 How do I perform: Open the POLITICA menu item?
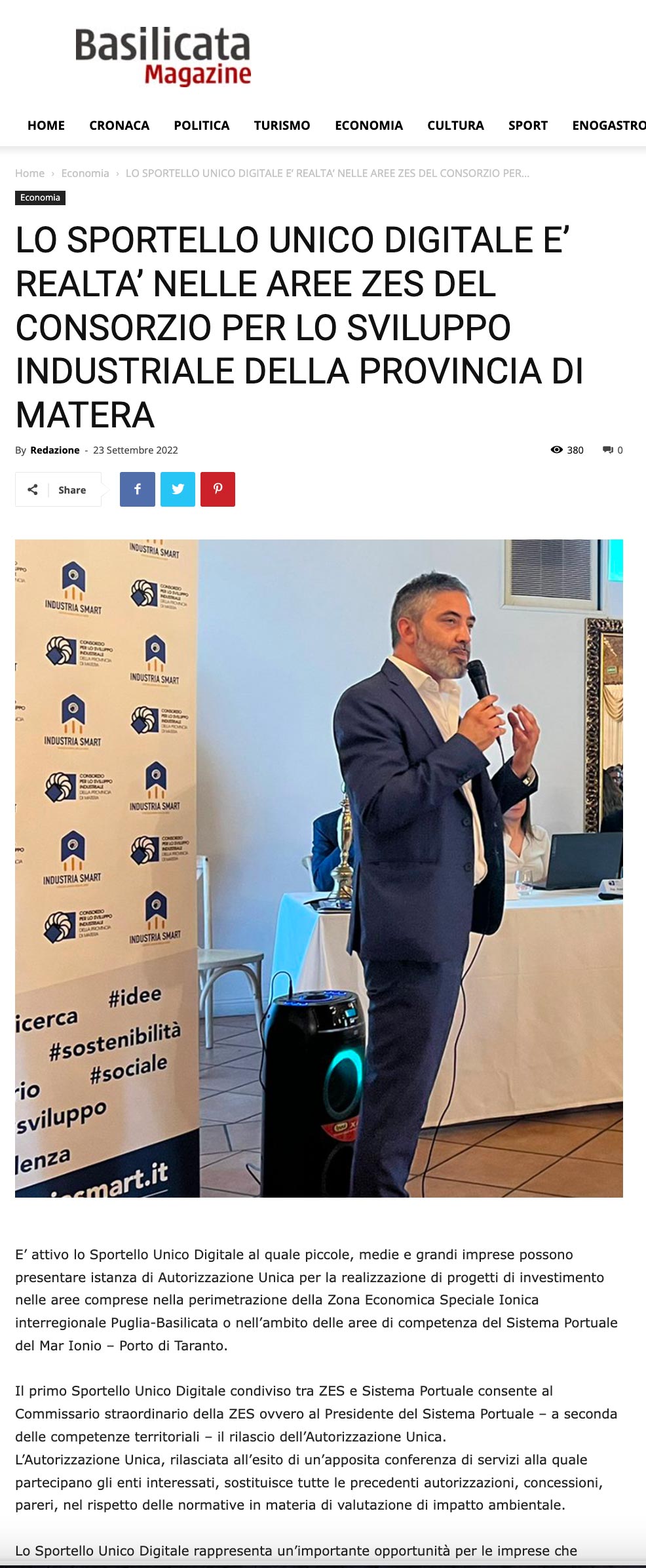click(202, 125)
